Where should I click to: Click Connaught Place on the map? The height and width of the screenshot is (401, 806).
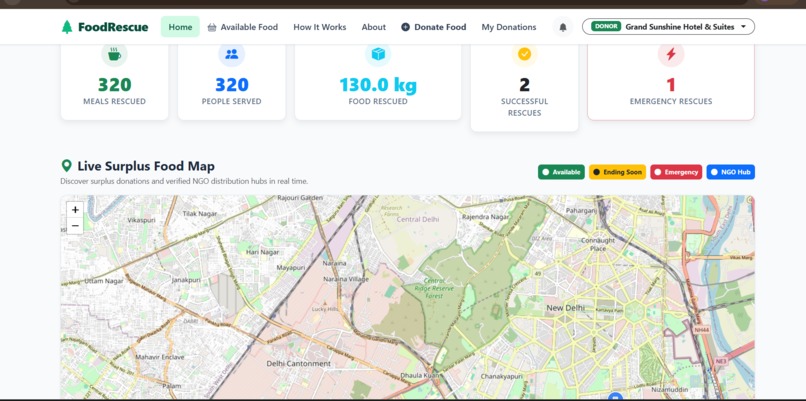point(598,244)
